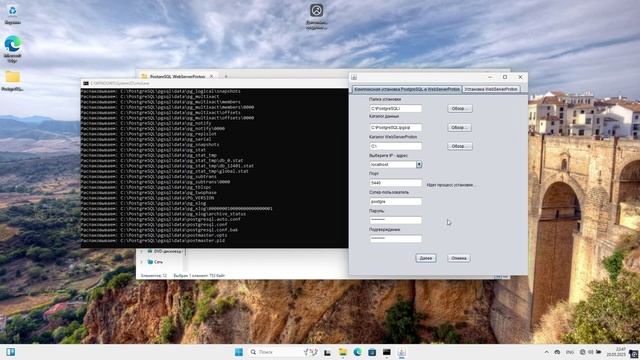
Task: Click the command prompt window title bar icon
Action: [86, 83]
